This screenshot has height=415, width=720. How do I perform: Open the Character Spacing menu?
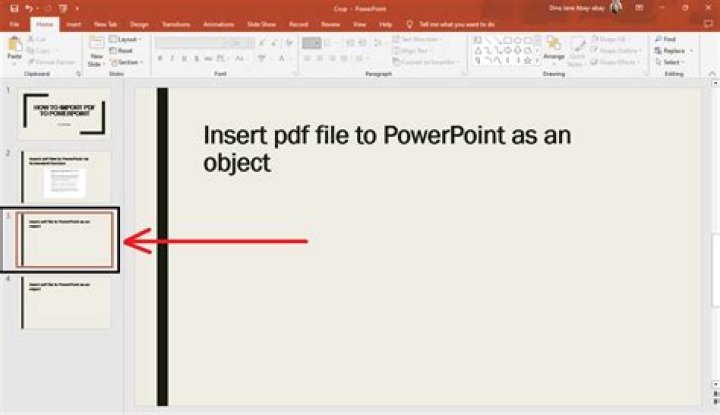[222, 58]
